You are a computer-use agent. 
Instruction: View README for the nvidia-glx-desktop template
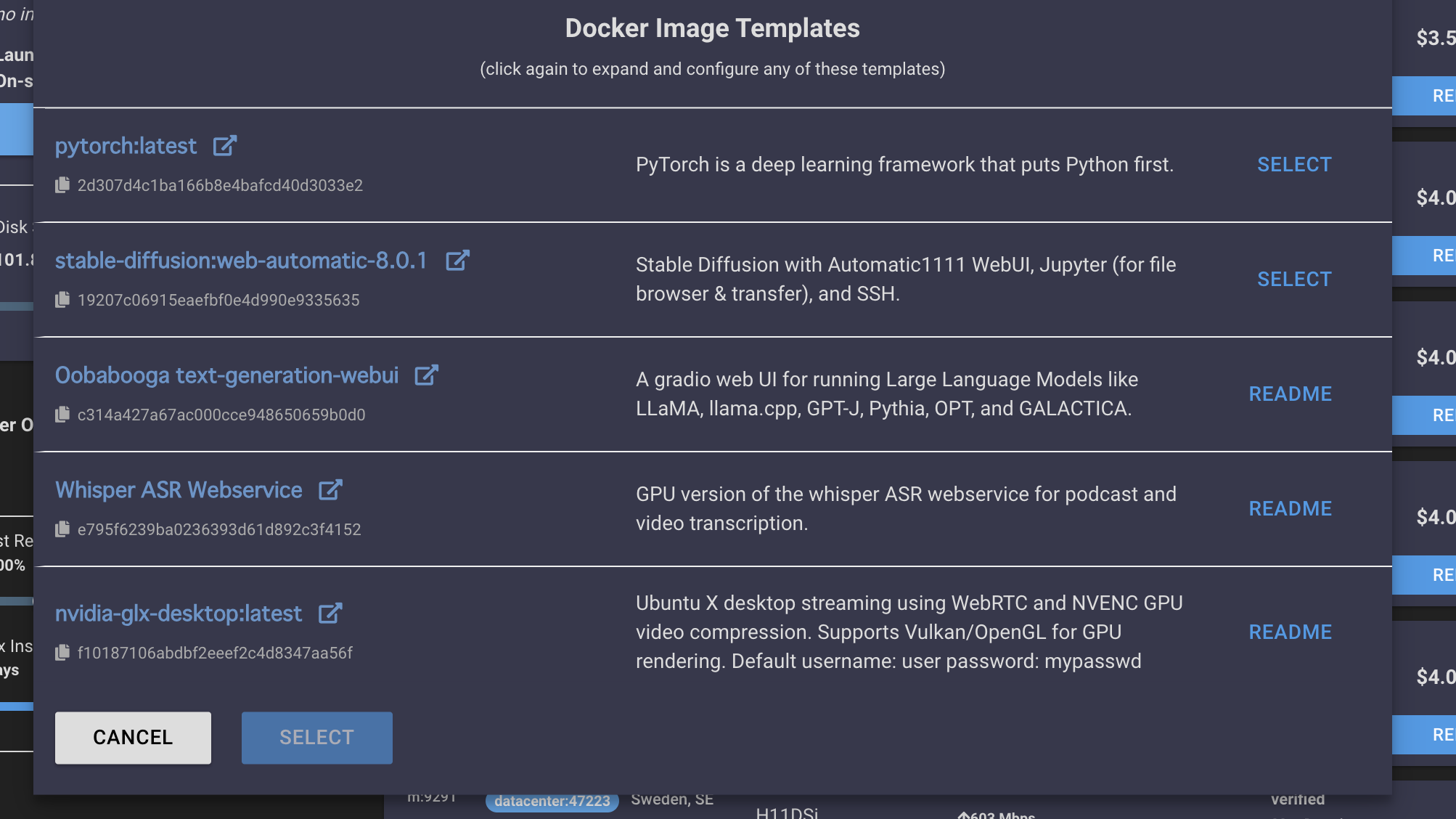tap(1290, 632)
